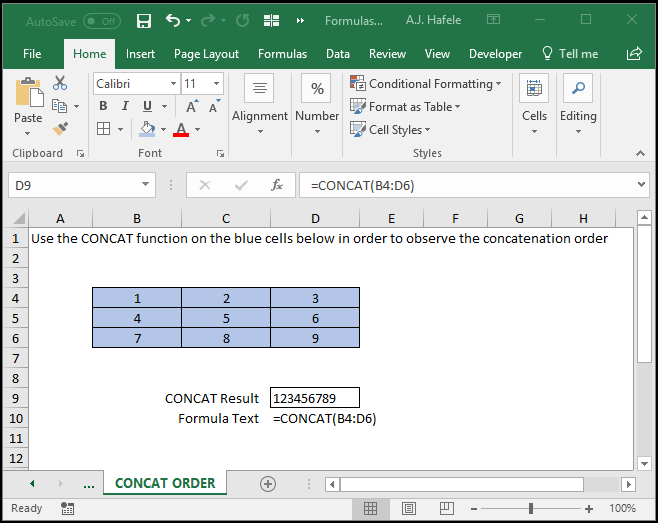
Task: Click the Undo arrow icon
Action: (172, 20)
